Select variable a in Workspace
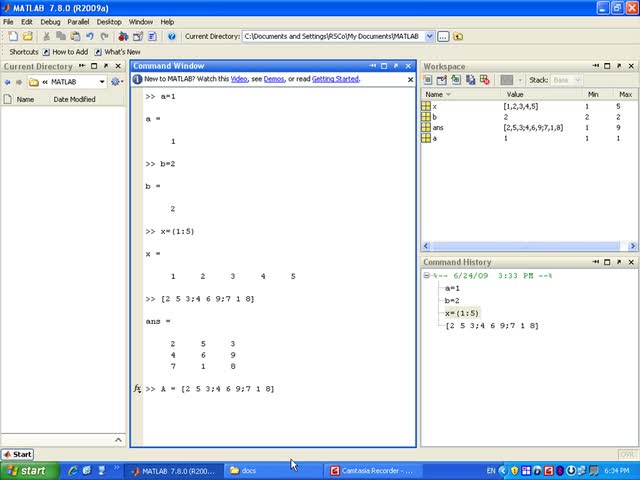640x480 pixels. tap(529, 138)
